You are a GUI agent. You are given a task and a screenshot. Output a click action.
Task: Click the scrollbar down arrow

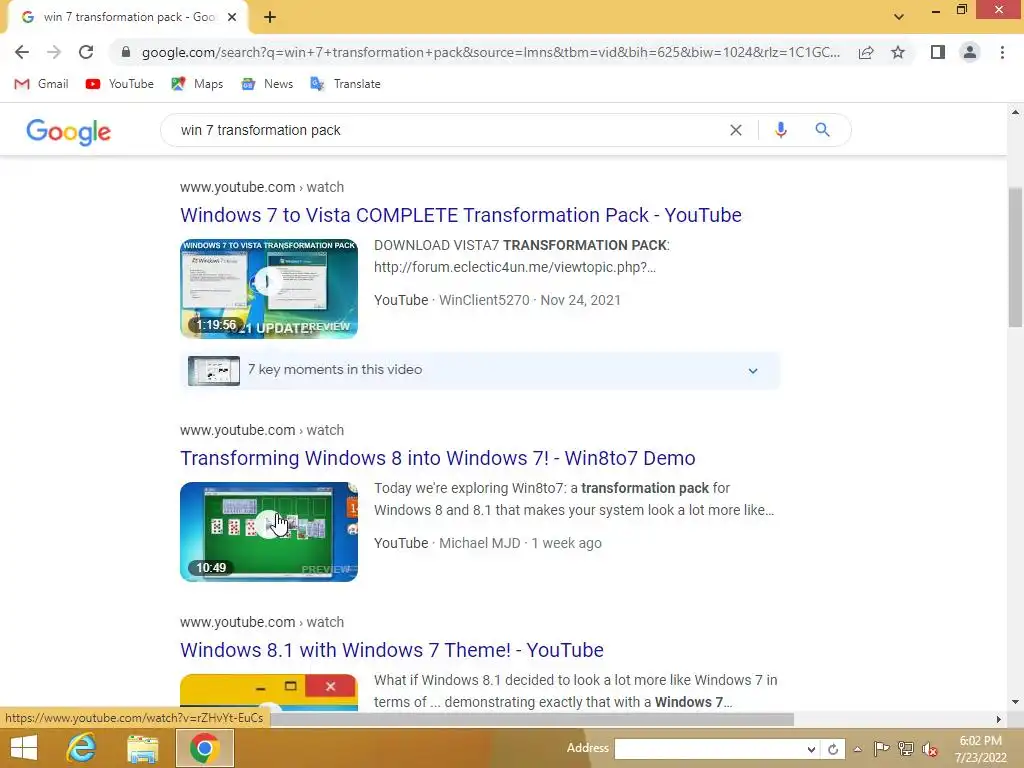click(x=1015, y=702)
